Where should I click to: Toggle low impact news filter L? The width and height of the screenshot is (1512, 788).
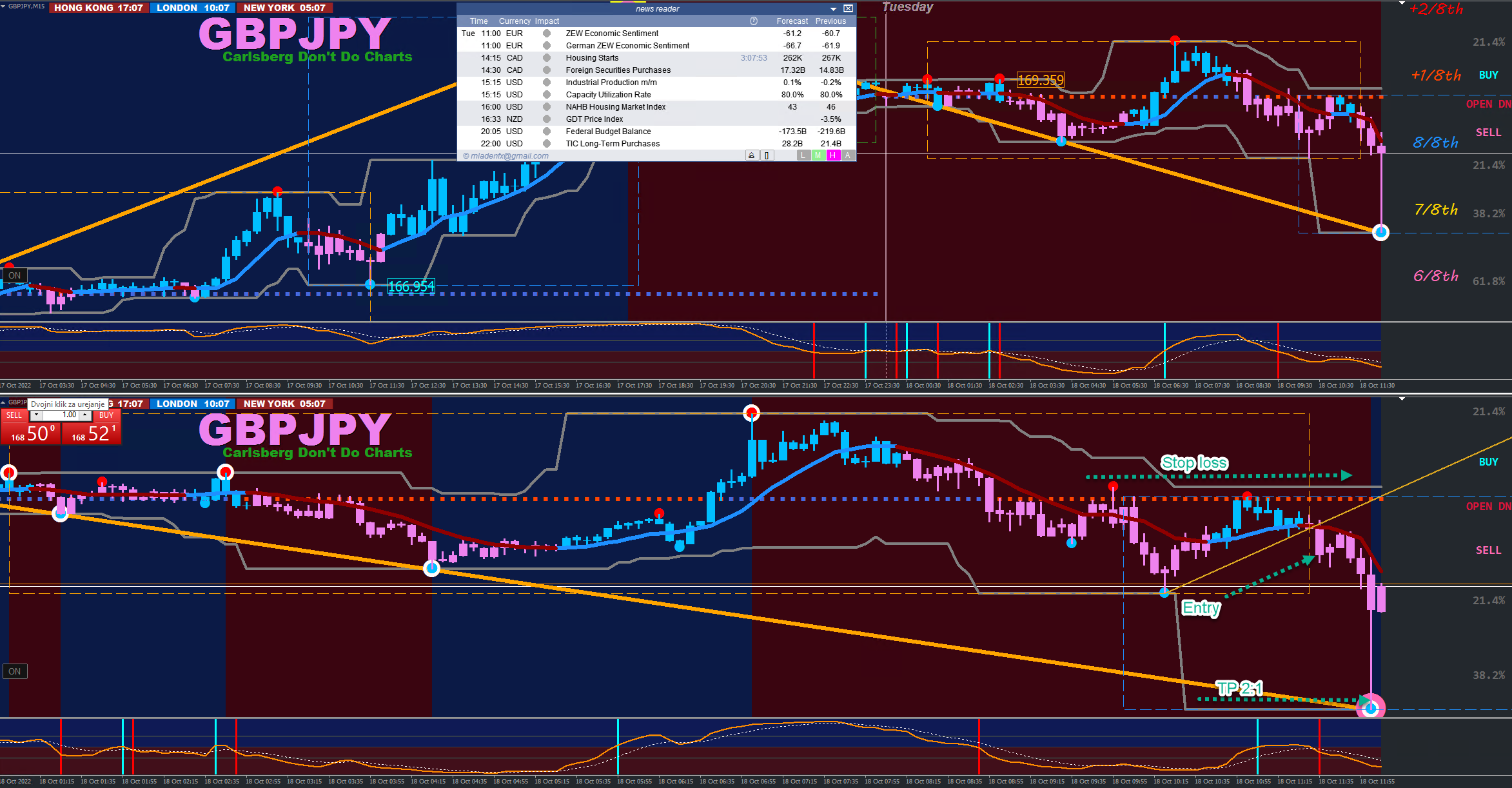pyautogui.click(x=803, y=155)
